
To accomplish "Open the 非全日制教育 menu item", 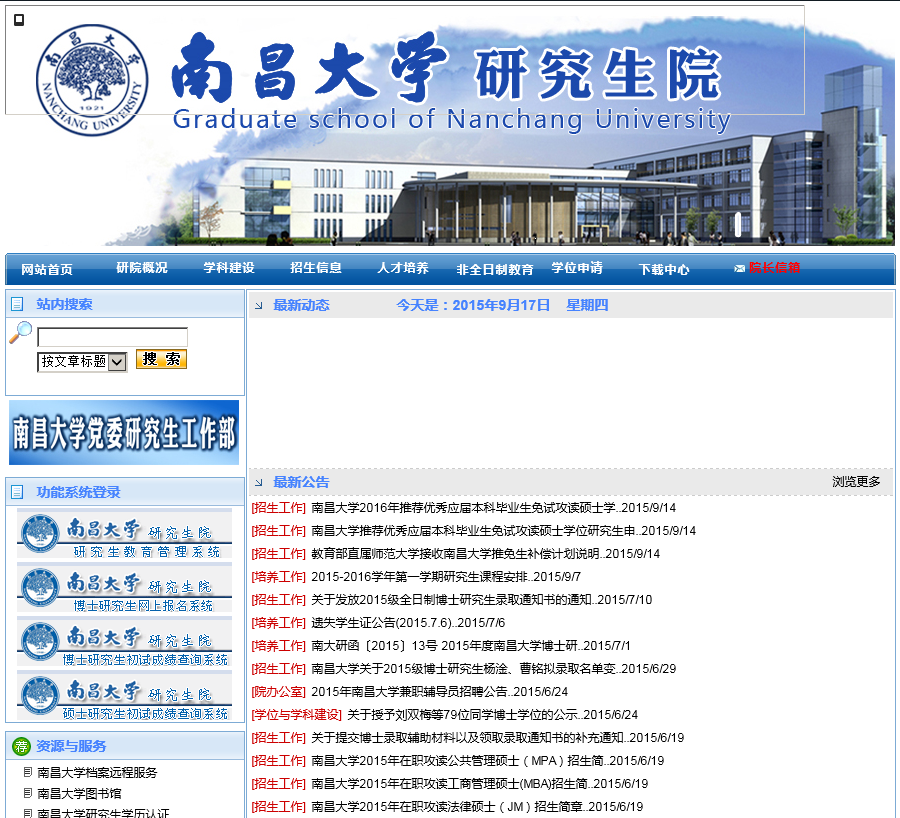I will click(x=495, y=269).
